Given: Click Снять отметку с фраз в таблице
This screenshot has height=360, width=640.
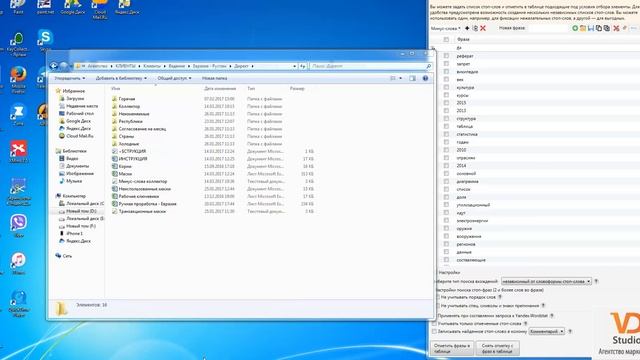Looking at the screenshot, I should point(498,348).
